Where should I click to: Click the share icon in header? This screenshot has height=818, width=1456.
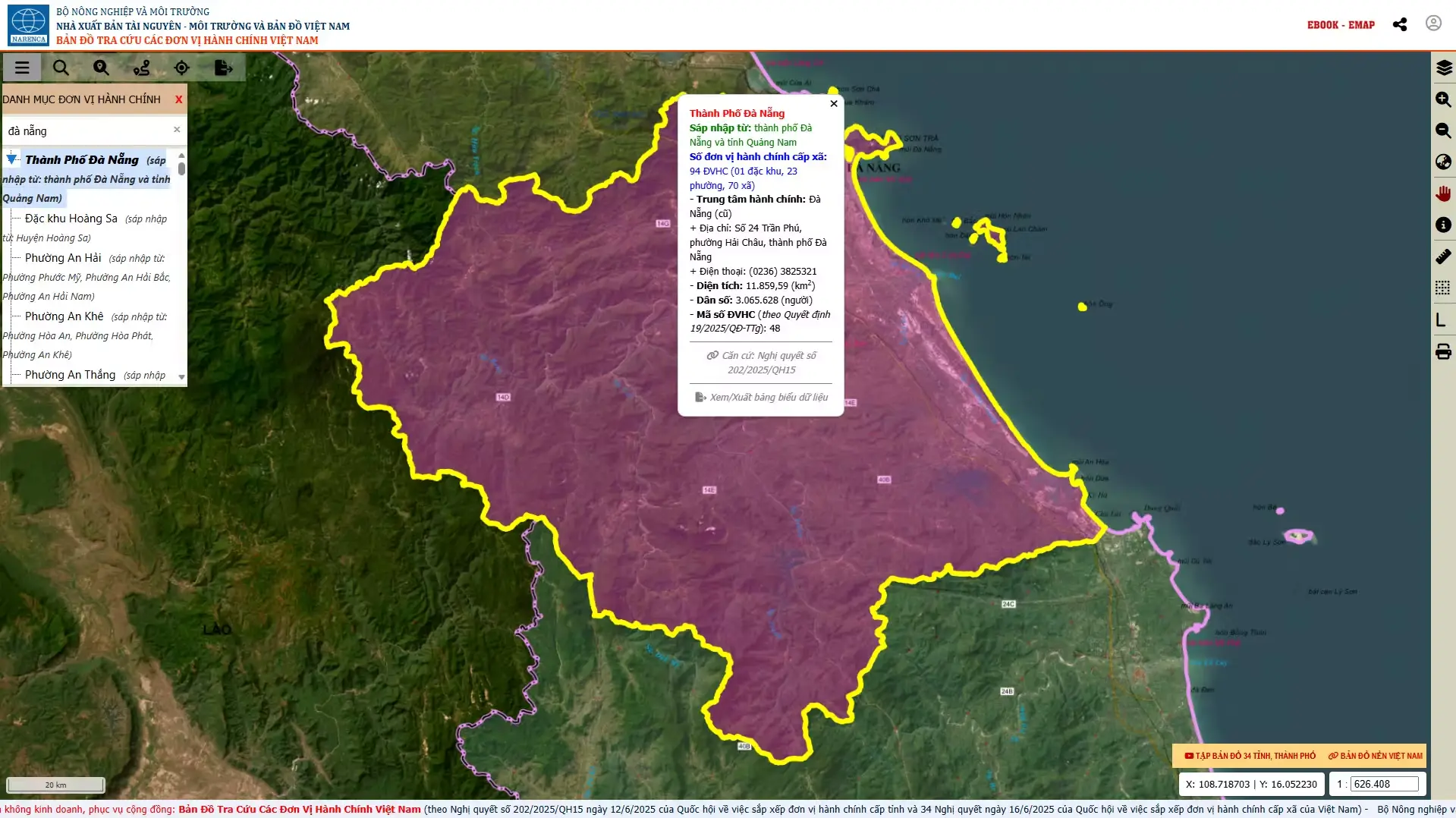pos(1400,24)
